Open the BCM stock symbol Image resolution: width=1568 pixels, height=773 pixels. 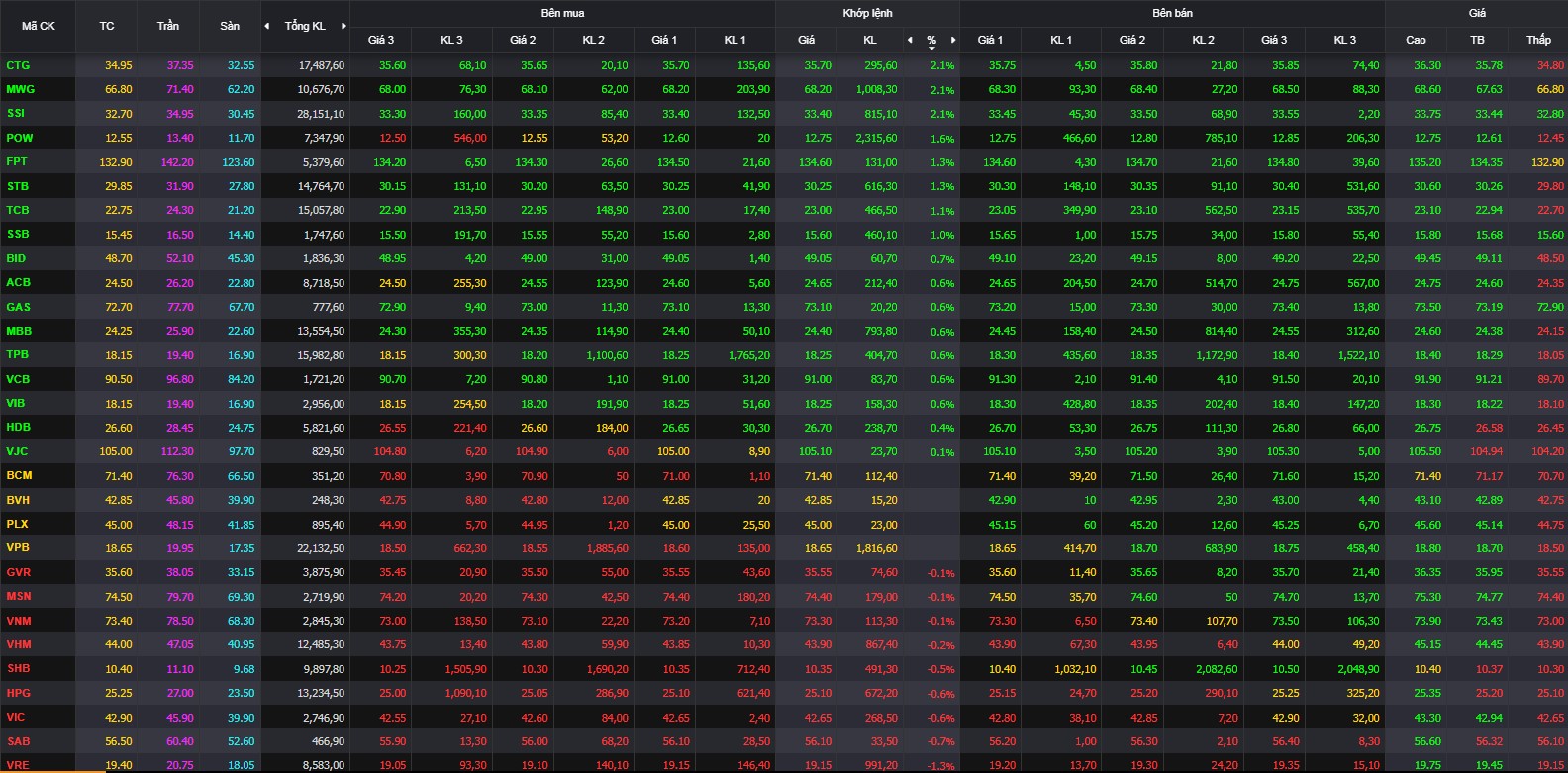(19, 475)
